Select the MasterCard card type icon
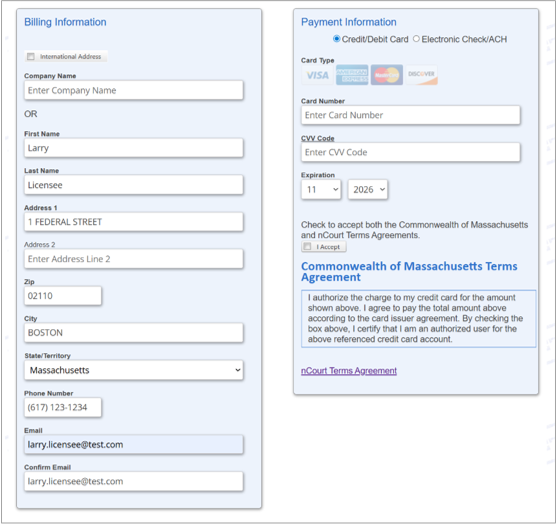Viewport: 557px width, 524px height. pos(387,75)
